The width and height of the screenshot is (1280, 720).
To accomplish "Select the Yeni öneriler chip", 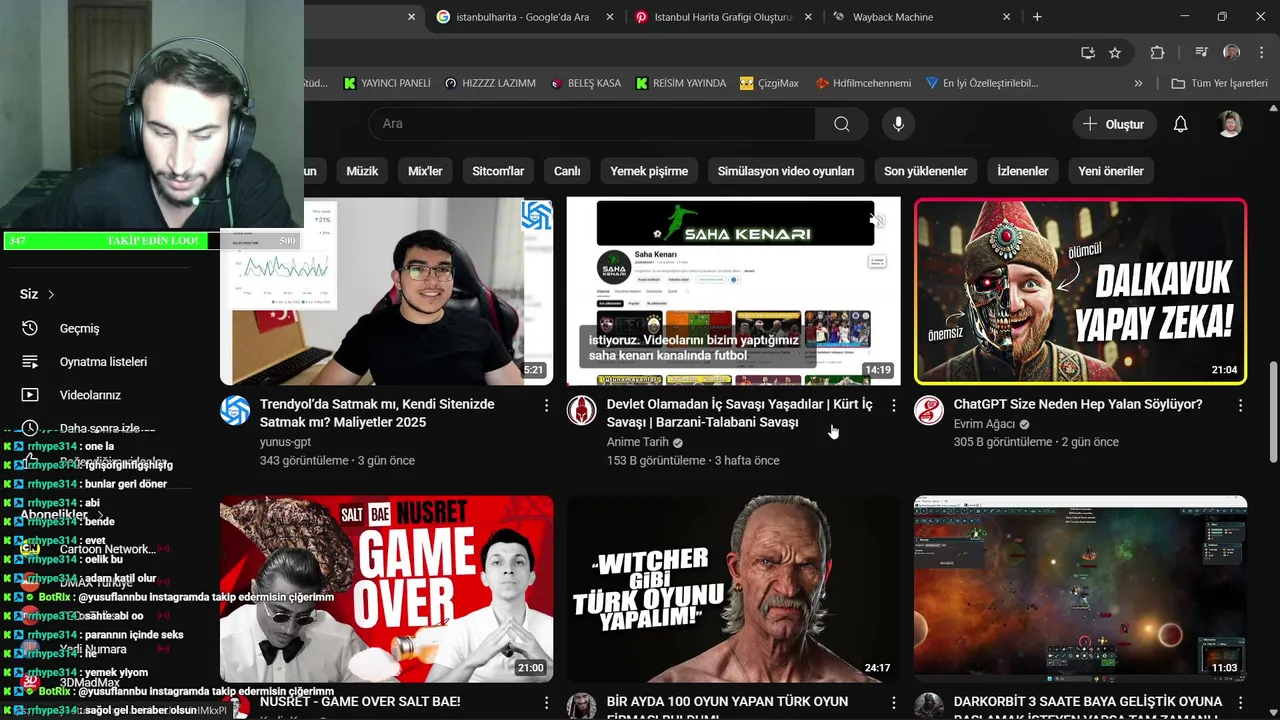I will click(x=1111, y=171).
